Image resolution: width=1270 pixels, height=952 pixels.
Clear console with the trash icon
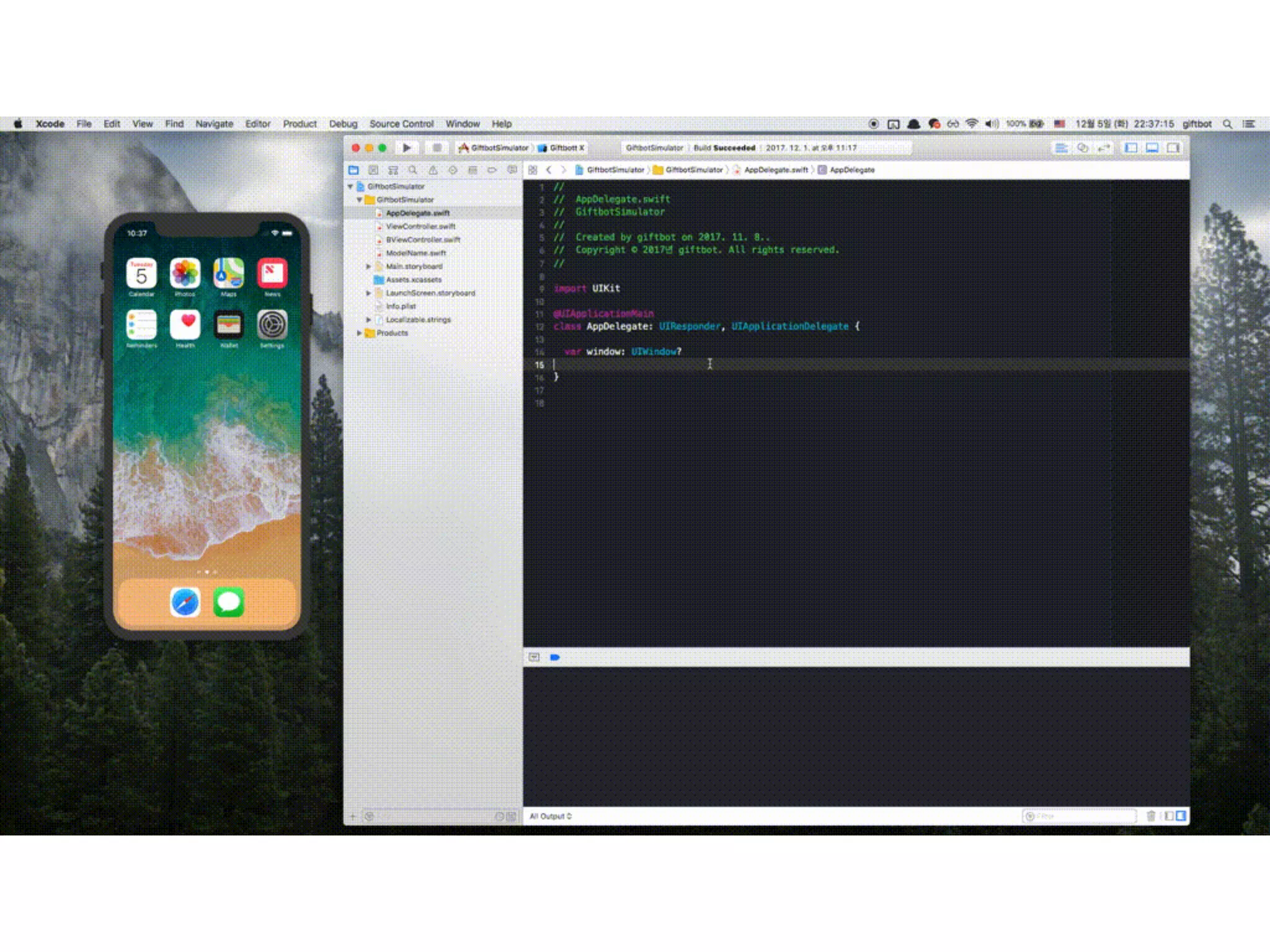[x=1151, y=816]
